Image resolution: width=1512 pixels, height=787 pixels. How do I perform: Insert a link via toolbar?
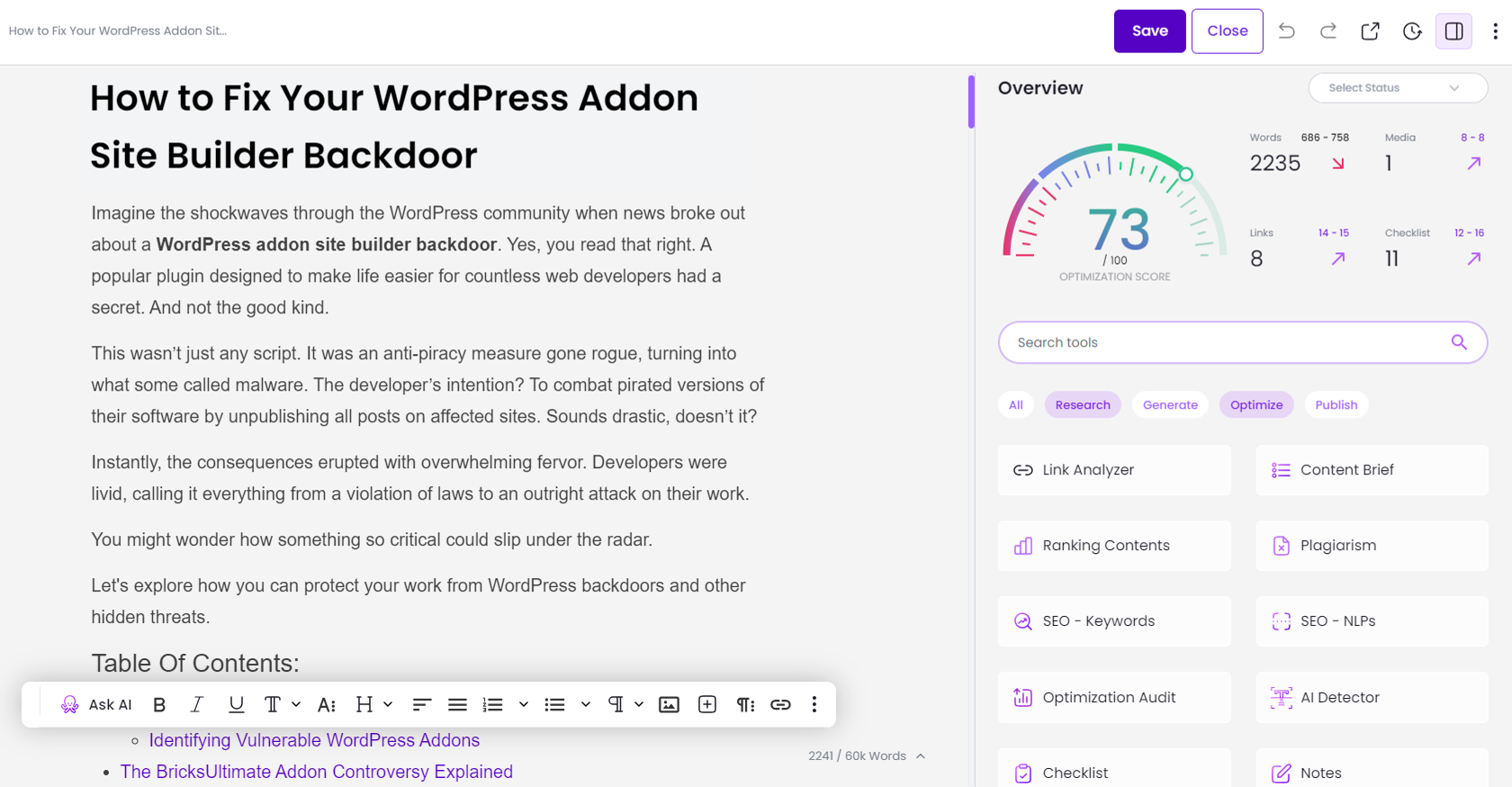click(780, 704)
